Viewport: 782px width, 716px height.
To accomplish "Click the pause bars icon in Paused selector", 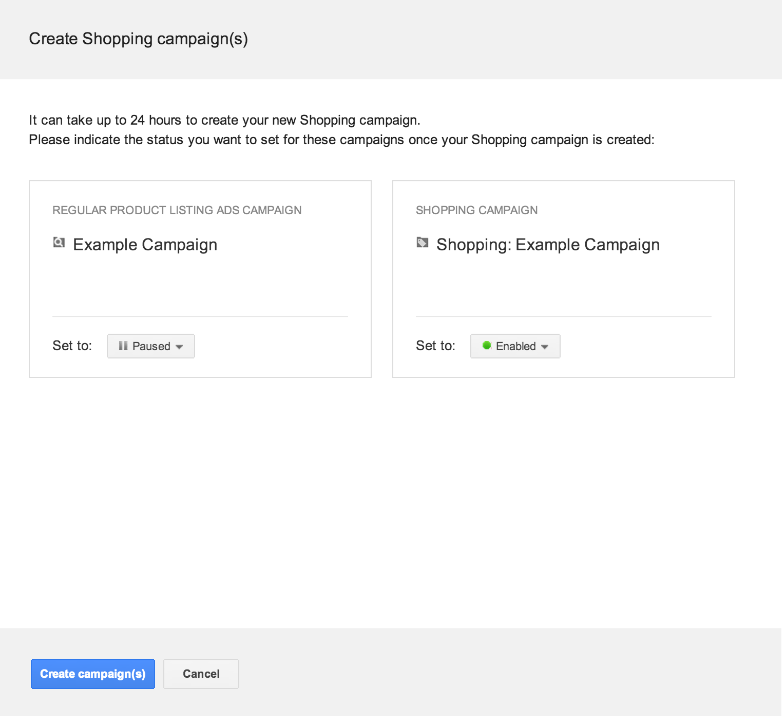I will [x=123, y=346].
